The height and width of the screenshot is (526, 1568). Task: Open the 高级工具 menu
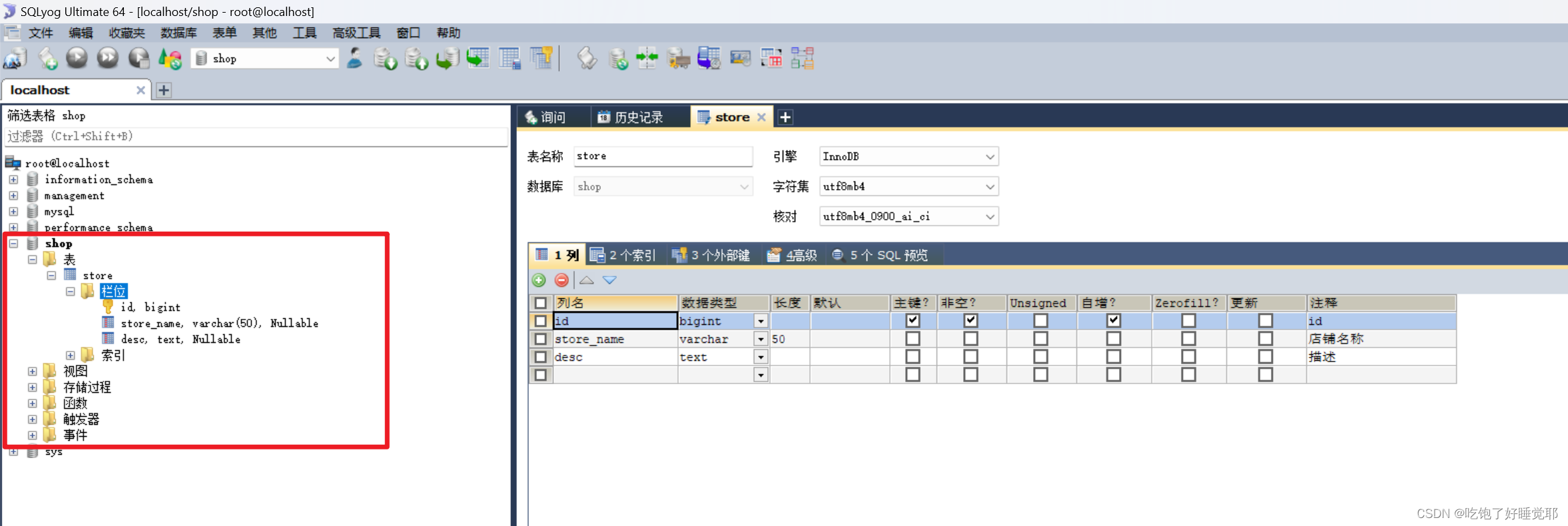point(356,33)
